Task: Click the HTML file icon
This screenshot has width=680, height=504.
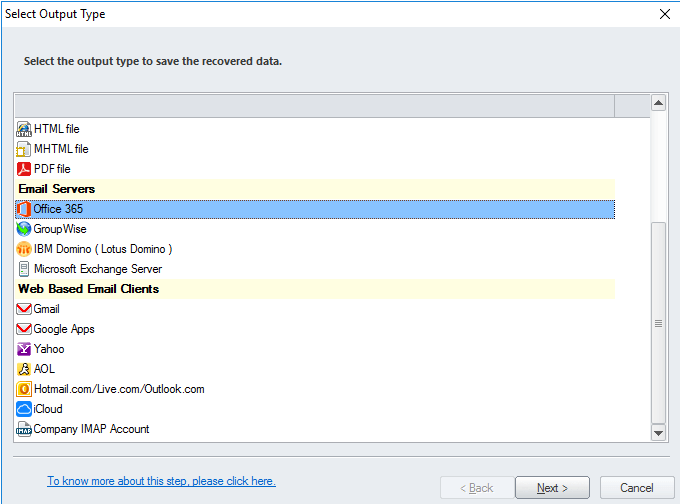Action: (24, 129)
